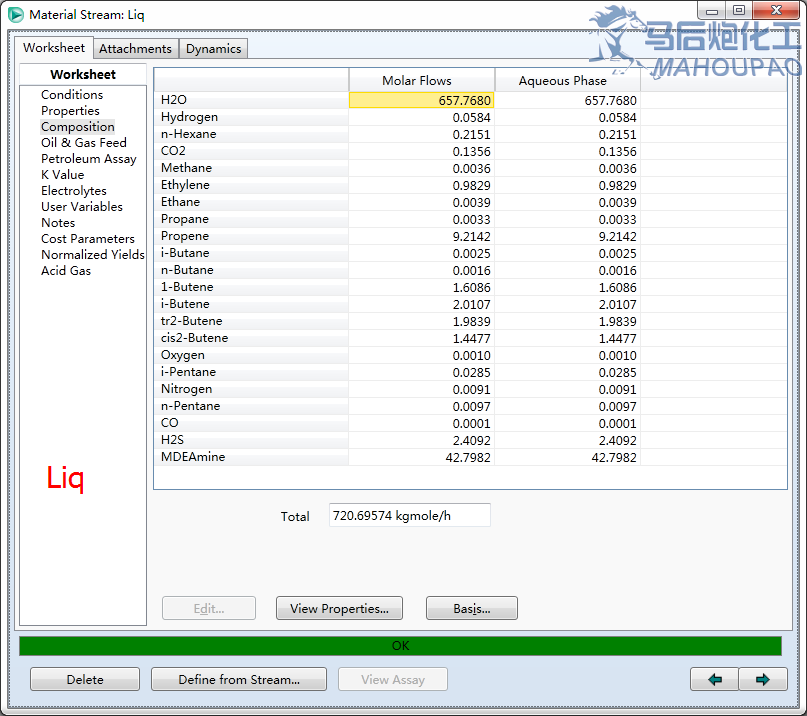Open Electrolytes in the worksheet list
807x716 pixels.
tap(73, 191)
